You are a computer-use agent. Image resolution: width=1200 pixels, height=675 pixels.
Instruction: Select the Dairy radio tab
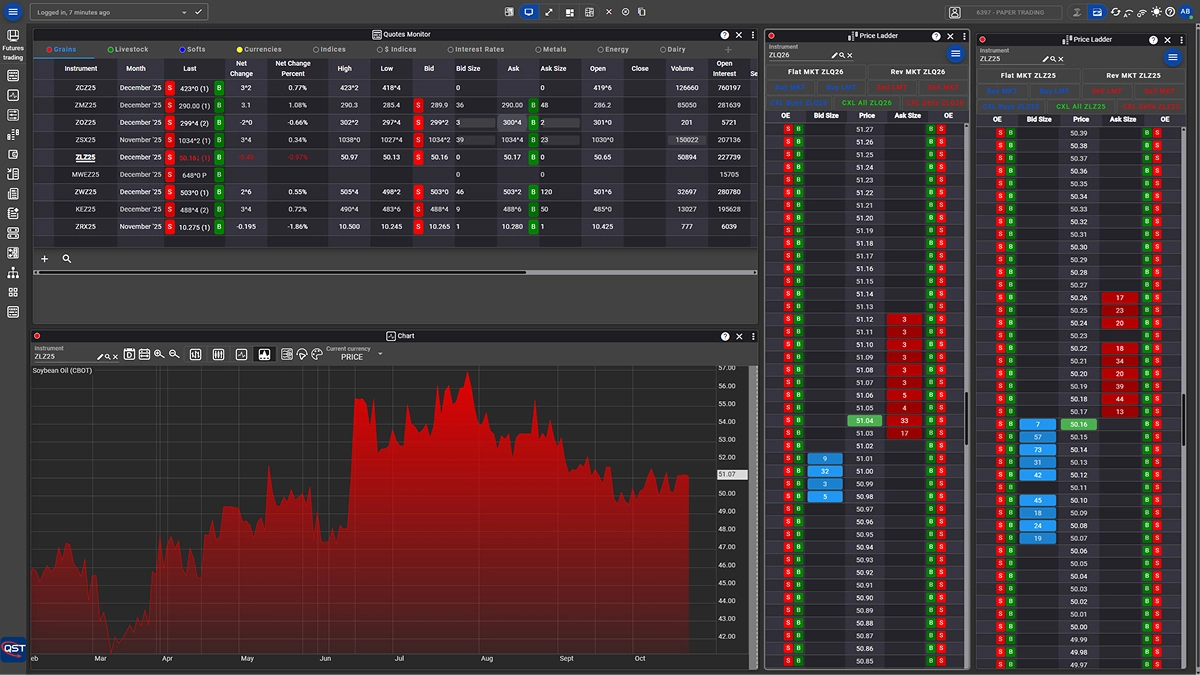coord(673,49)
